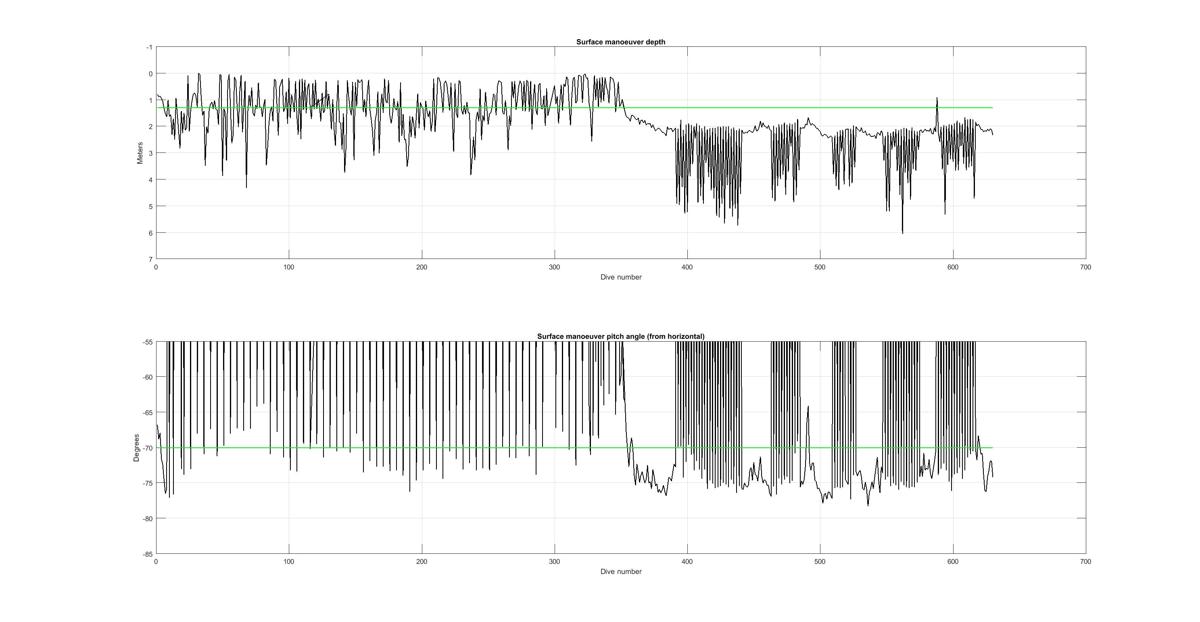Image resolution: width=1200 pixels, height=622 pixels.
Task: Click the "-80" tick on the pitch y-axis
Action: pos(147,518)
